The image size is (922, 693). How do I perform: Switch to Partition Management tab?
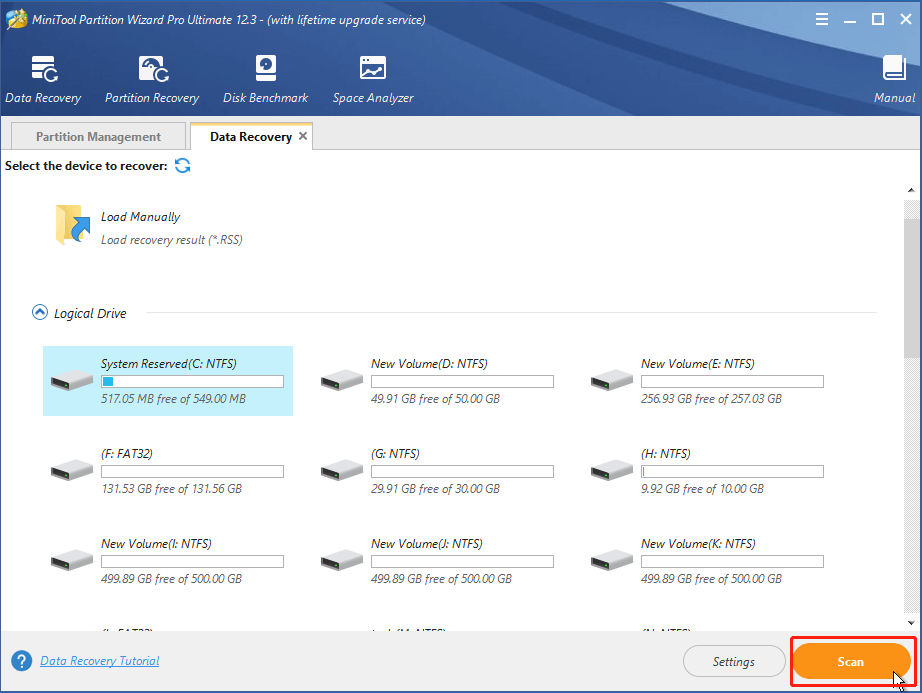(x=98, y=136)
